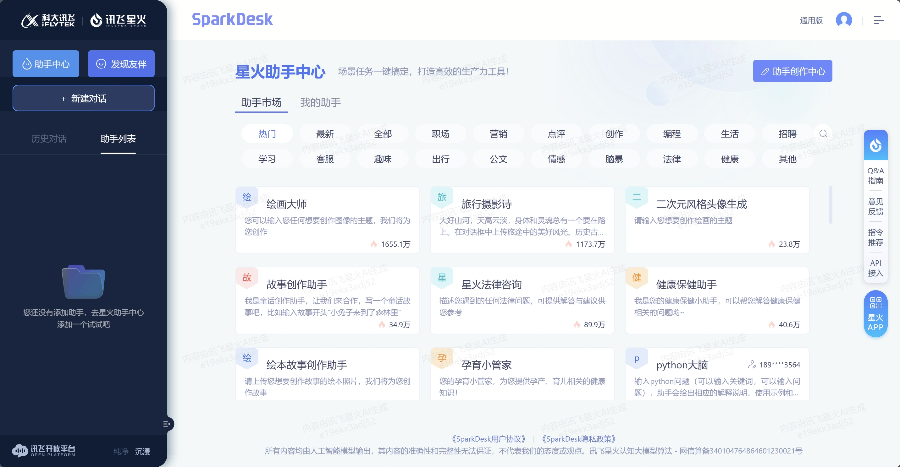Click the 讯飞星火 flame logo
Screen dimensions: 900x467
[118, 21]
